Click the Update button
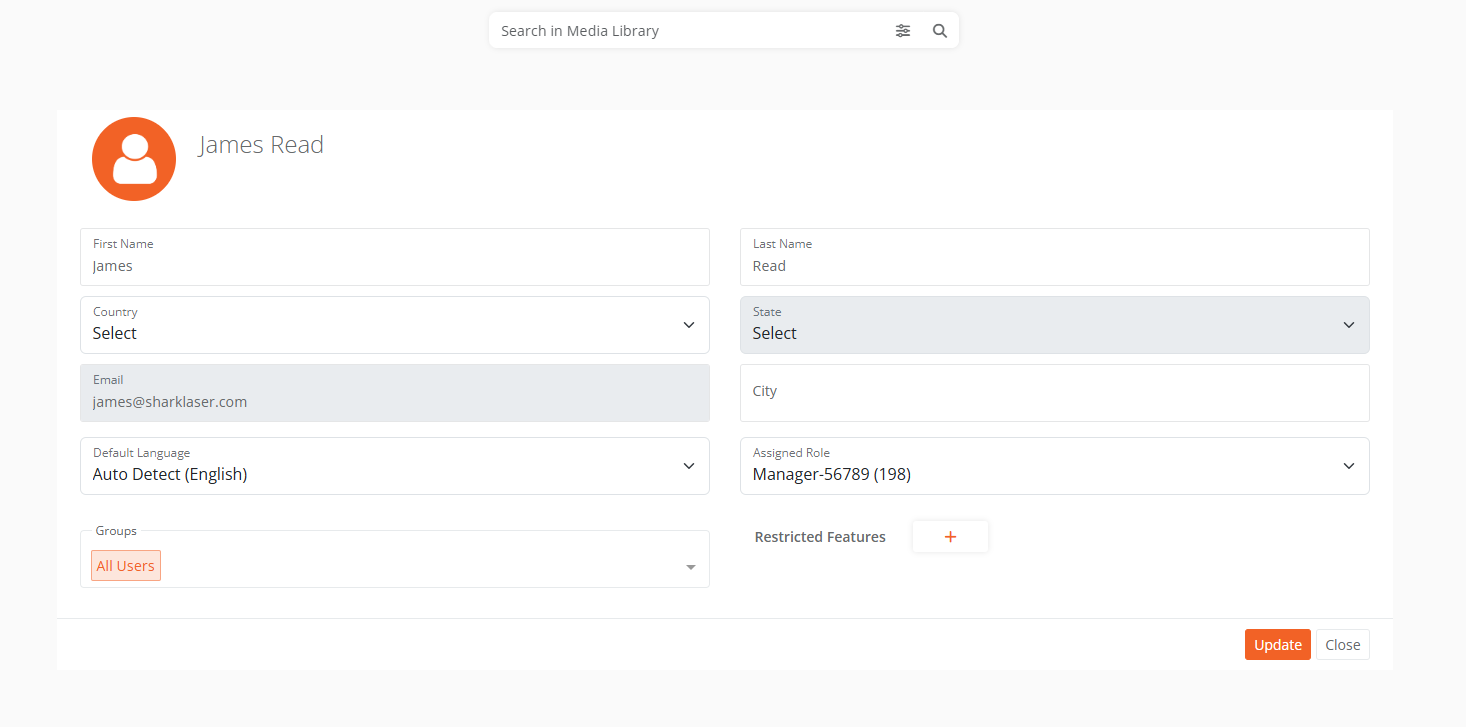The width and height of the screenshot is (1466, 727). pos(1277,644)
